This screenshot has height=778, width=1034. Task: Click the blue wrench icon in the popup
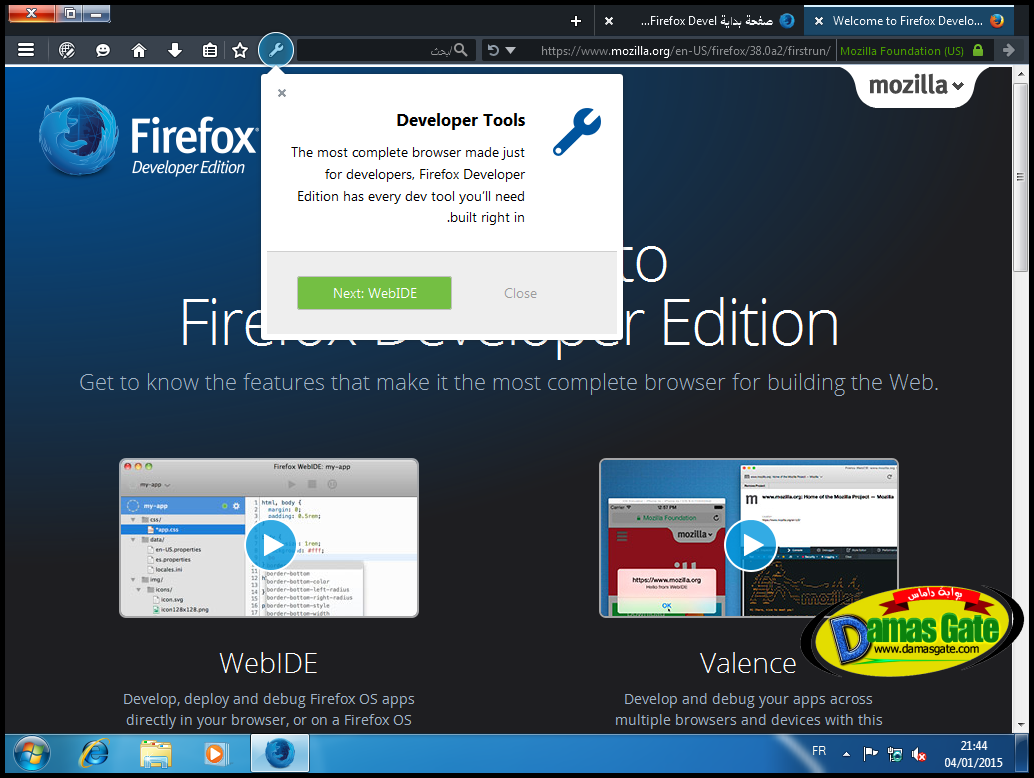click(x=577, y=131)
